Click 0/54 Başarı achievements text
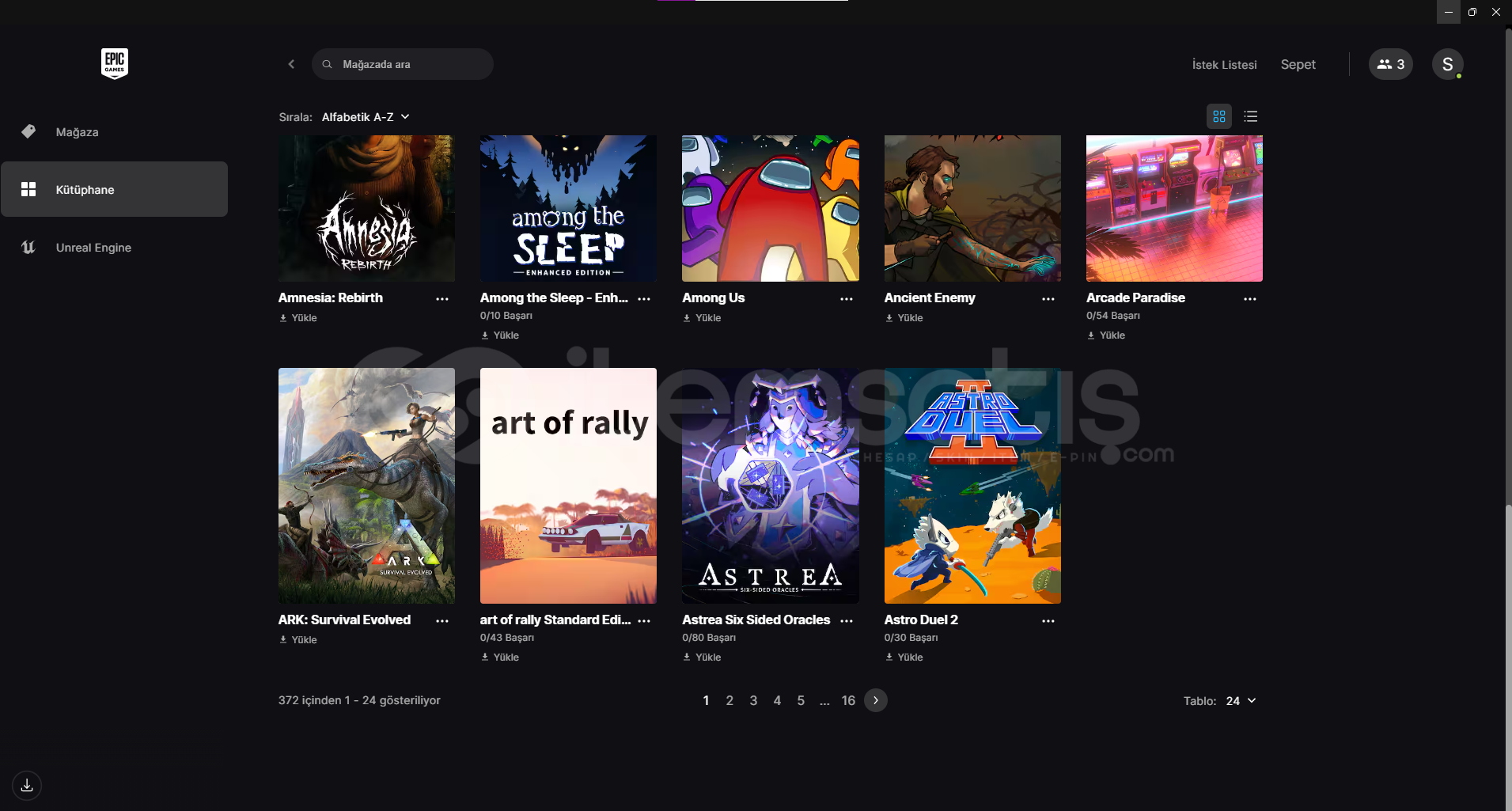 pos(1113,316)
